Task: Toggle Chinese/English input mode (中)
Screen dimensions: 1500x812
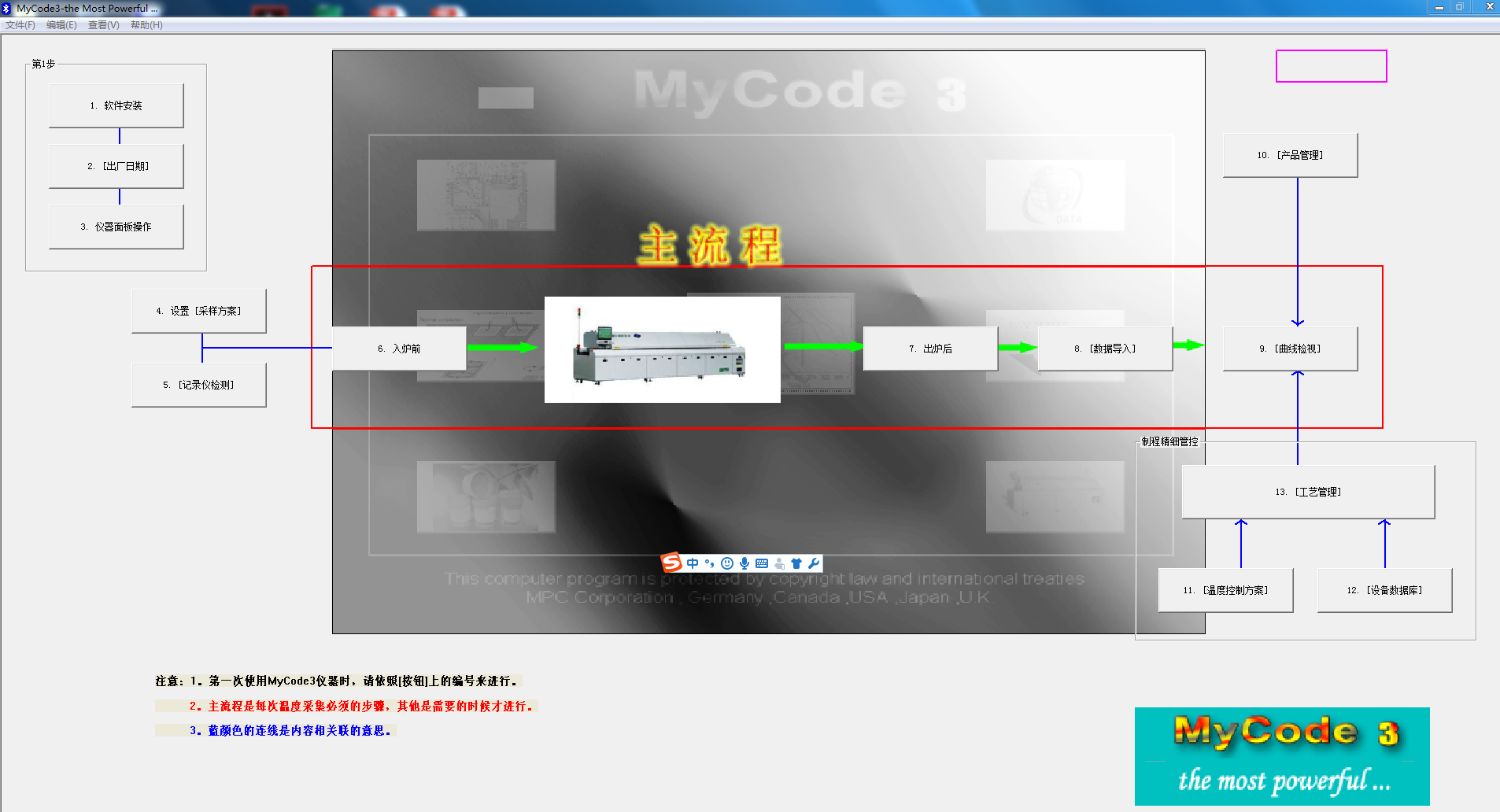Action: 693,562
